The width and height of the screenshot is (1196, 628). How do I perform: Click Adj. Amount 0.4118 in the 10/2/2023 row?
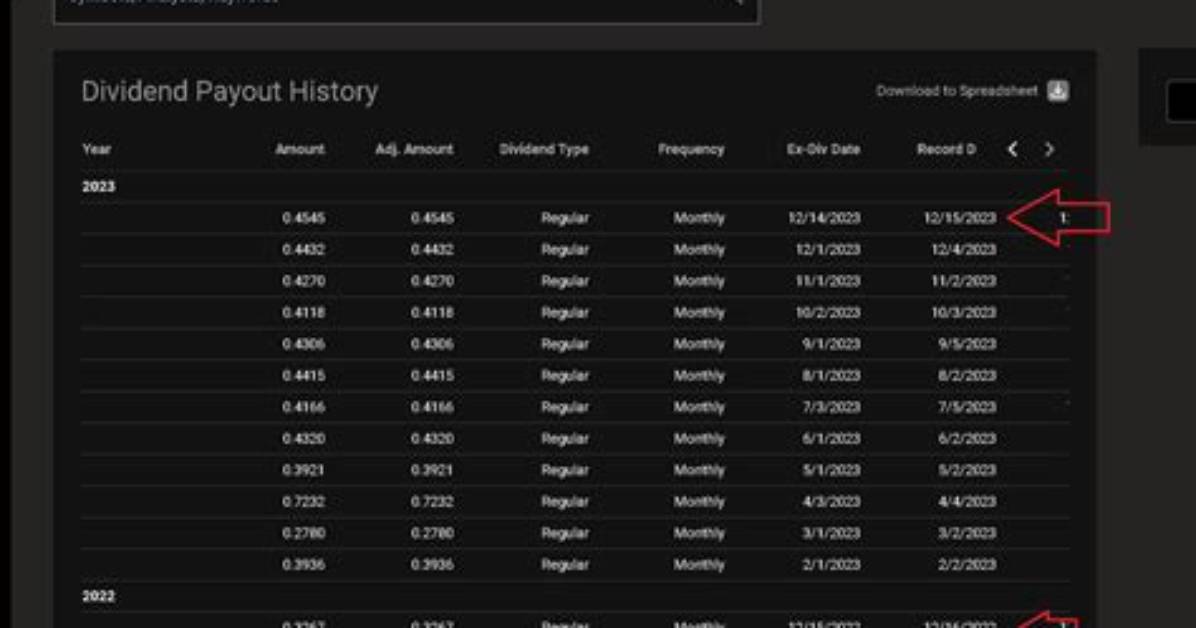[x=432, y=312]
